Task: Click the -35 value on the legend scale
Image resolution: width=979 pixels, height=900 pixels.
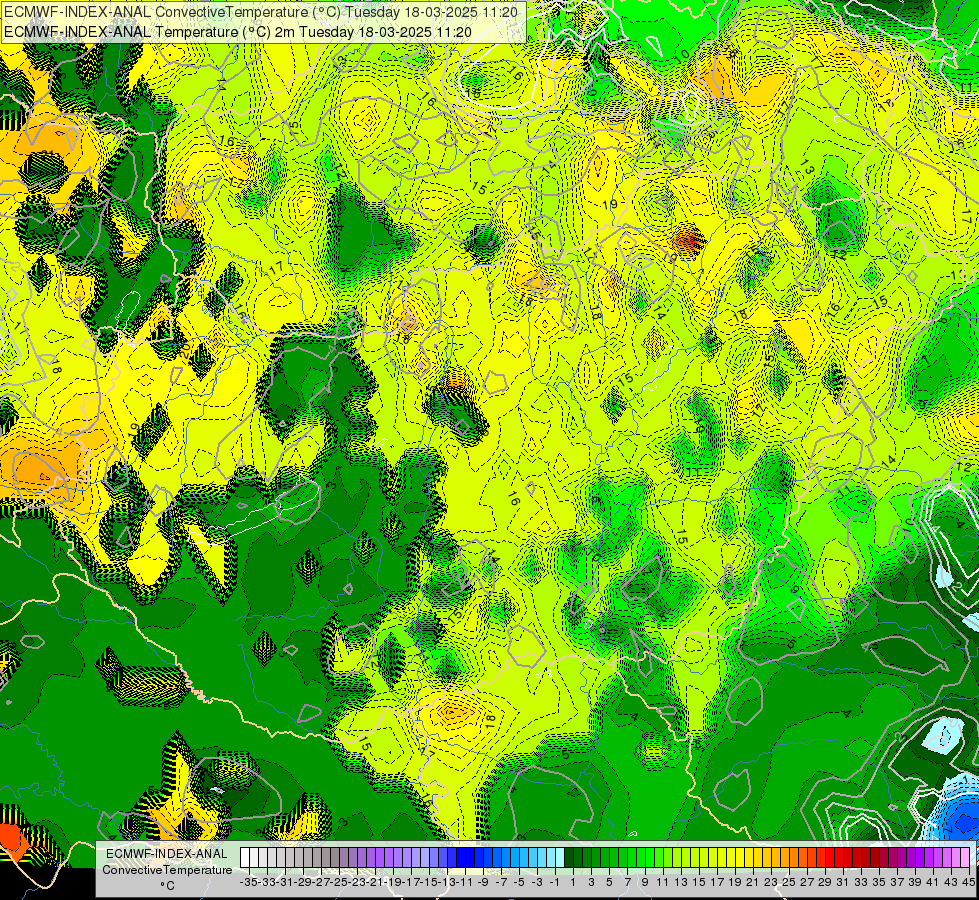Action: tap(248, 883)
